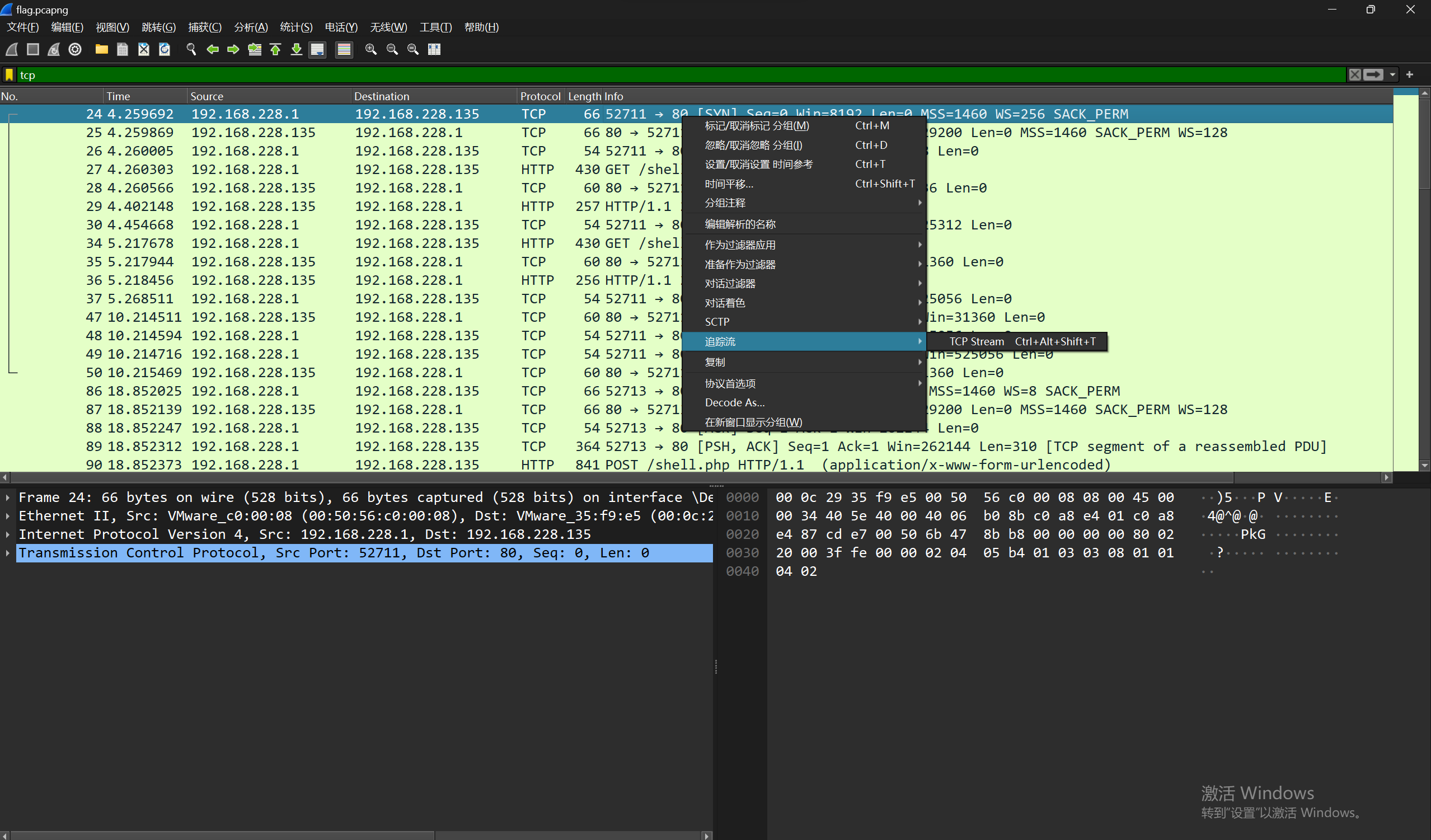Expand Transmission Control Protocol details
The width and height of the screenshot is (1431, 840).
click(8, 552)
